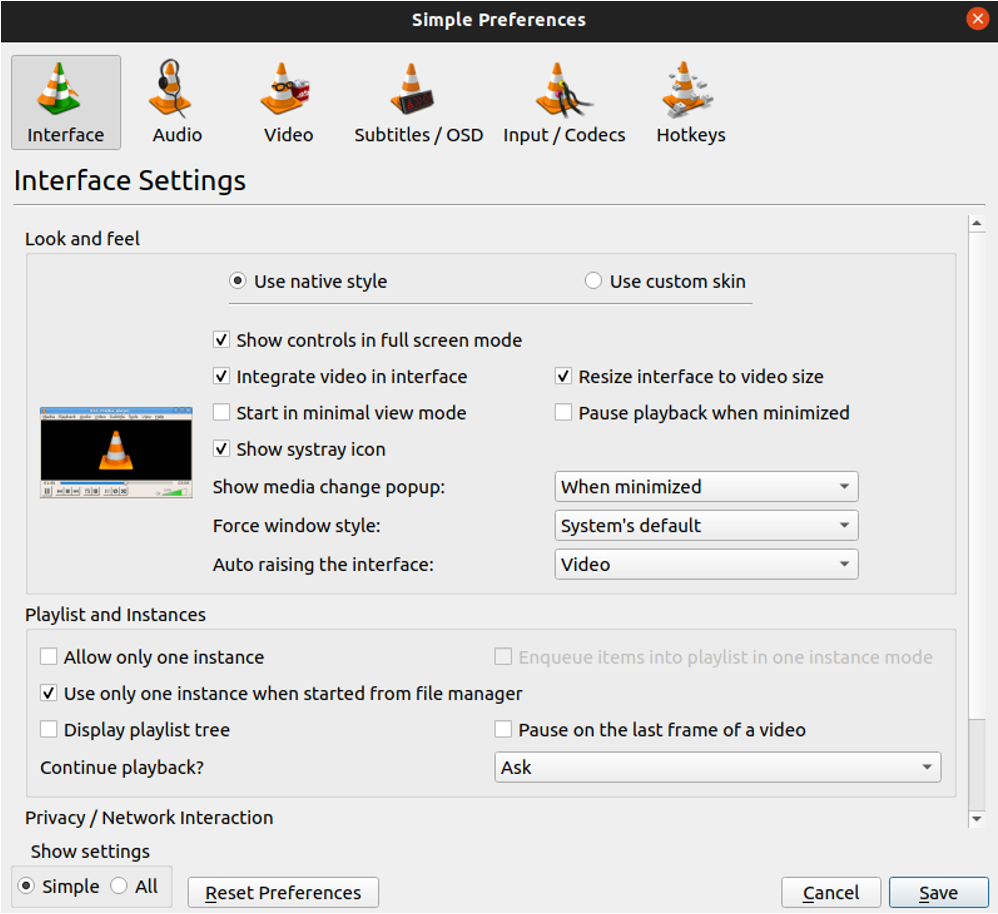
Task: Click scrollbar down arrow
Action: point(976,819)
